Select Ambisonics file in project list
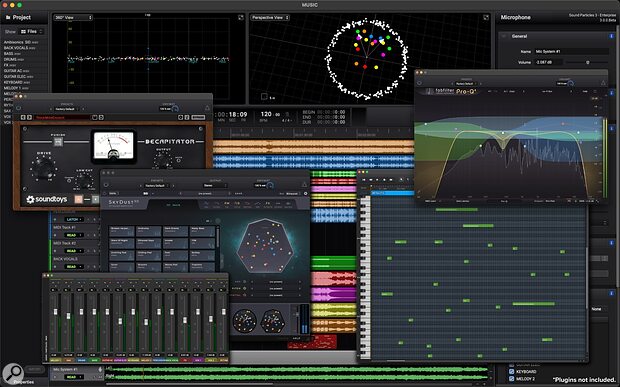 click(x=21, y=42)
